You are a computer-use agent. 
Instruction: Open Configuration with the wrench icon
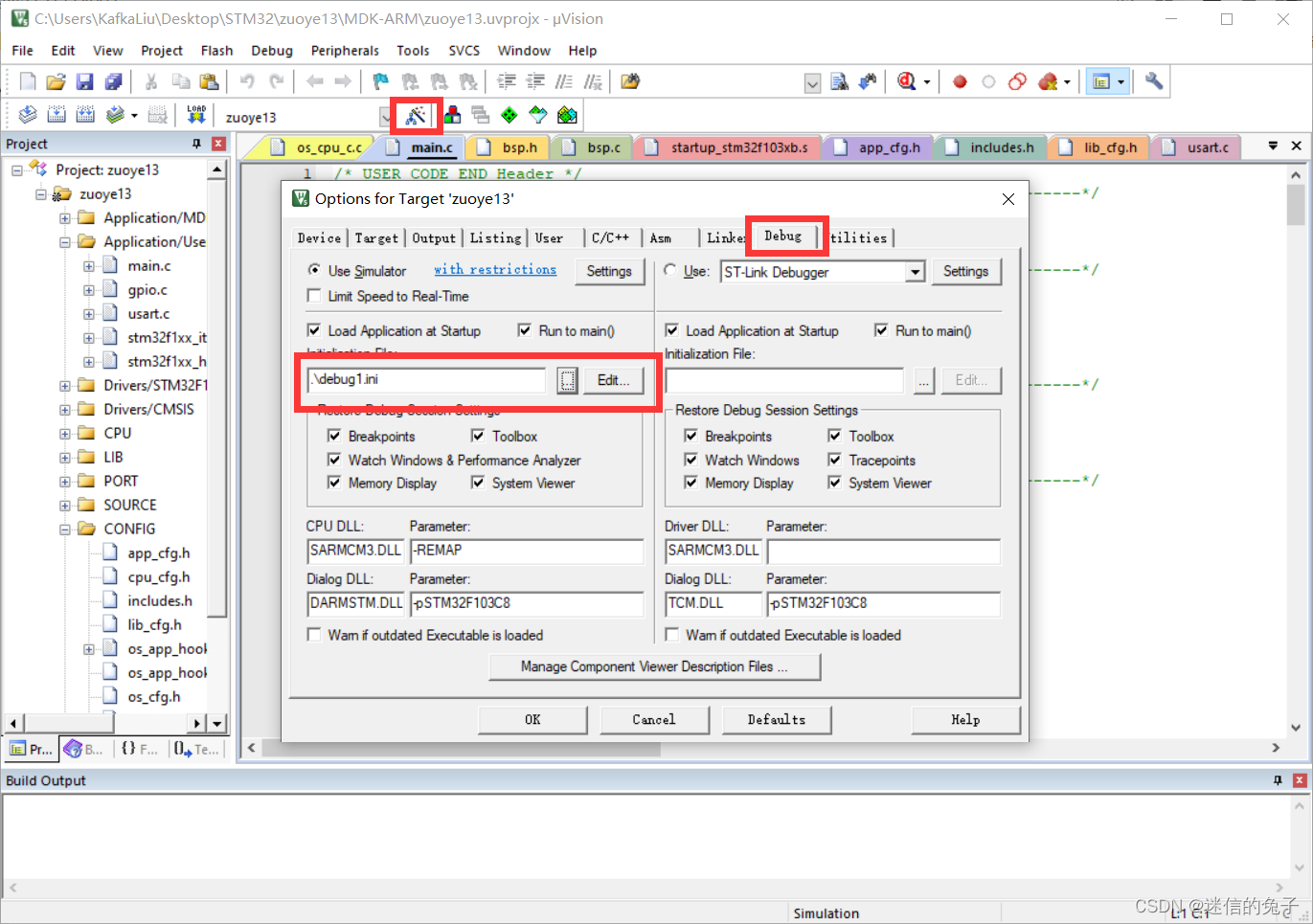tap(1154, 82)
